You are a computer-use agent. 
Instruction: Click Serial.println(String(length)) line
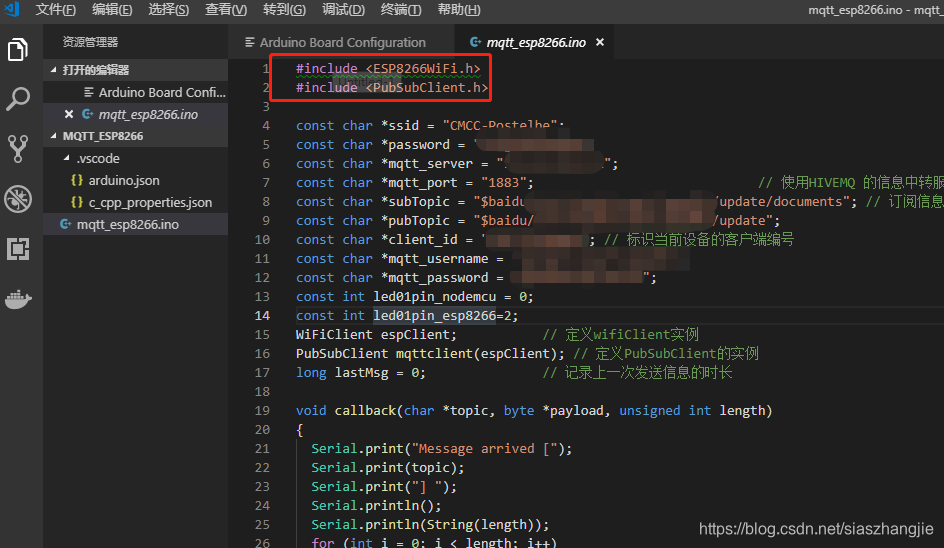(430, 525)
